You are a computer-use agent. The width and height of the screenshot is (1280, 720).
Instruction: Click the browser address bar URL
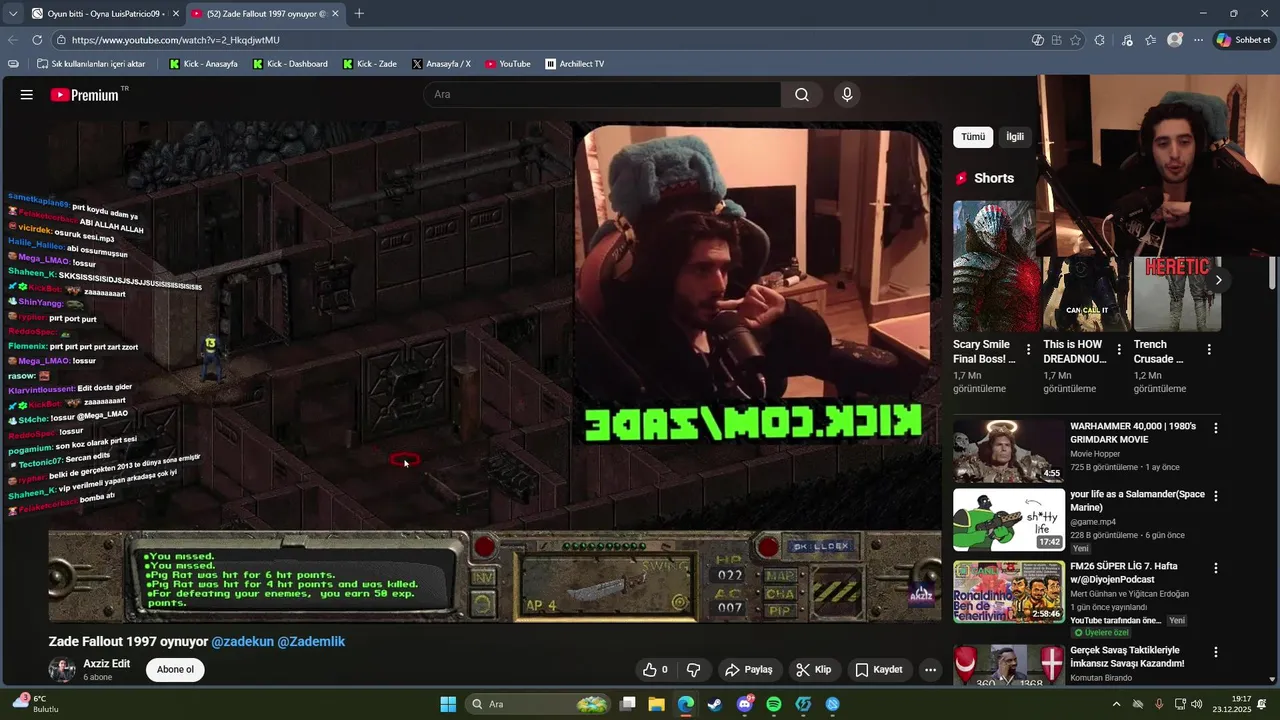tap(540, 40)
